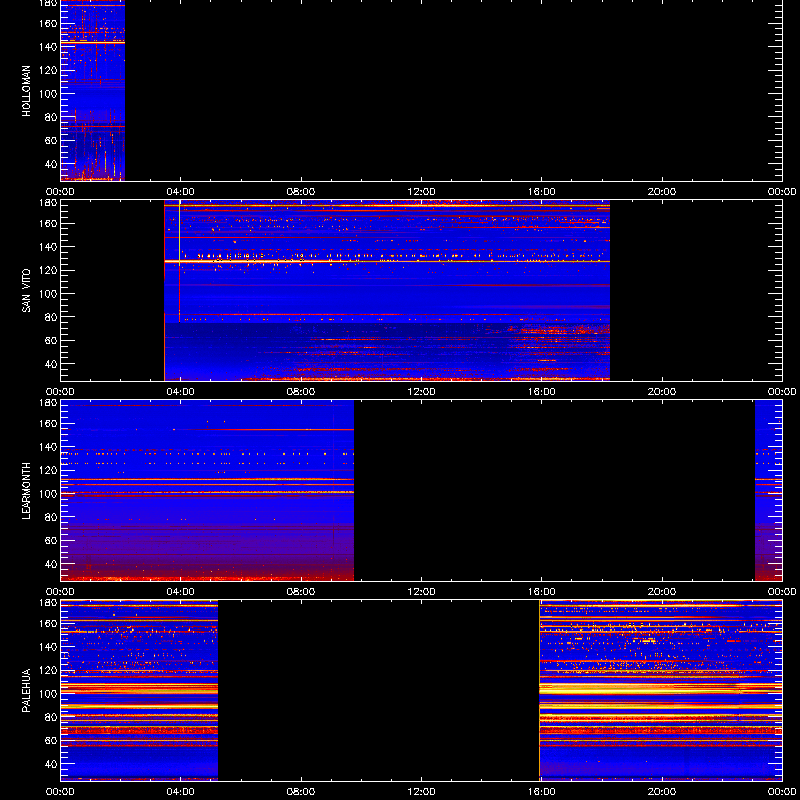Click 20:00 tick label under Holloman plot
Screen dimensions: 800x800
coord(662,192)
